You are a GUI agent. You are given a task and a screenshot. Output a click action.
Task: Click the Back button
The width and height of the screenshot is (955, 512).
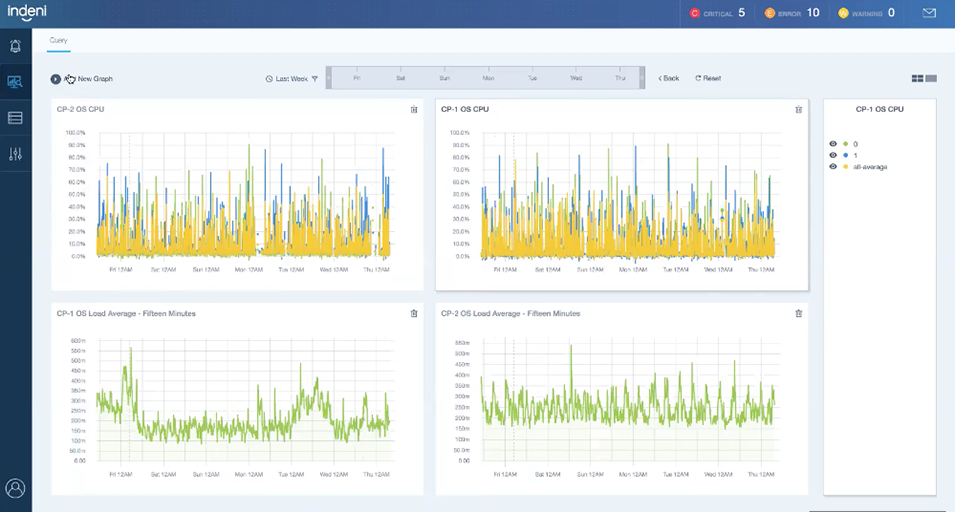click(668, 78)
